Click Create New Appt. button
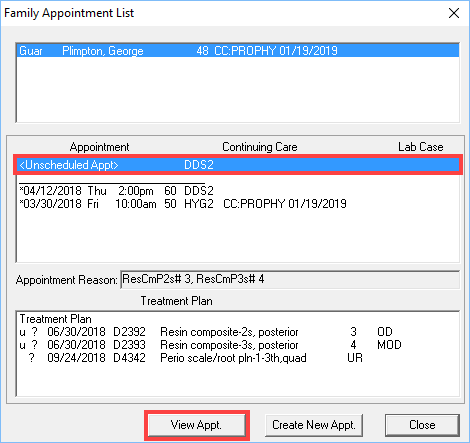This screenshot has width=470, height=443. pos(314,425)
